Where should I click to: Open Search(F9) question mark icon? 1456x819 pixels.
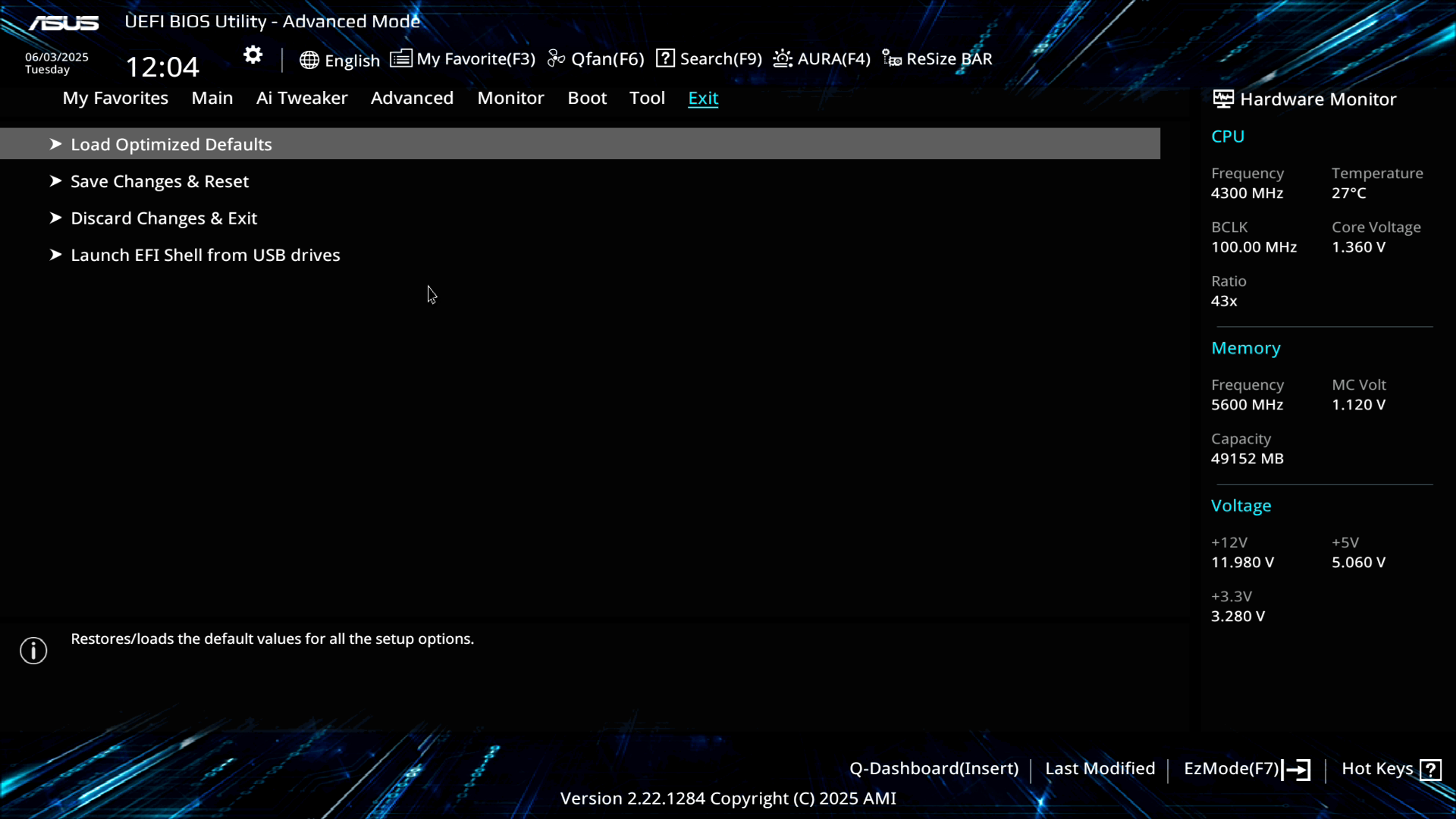(x=665, y=58)
